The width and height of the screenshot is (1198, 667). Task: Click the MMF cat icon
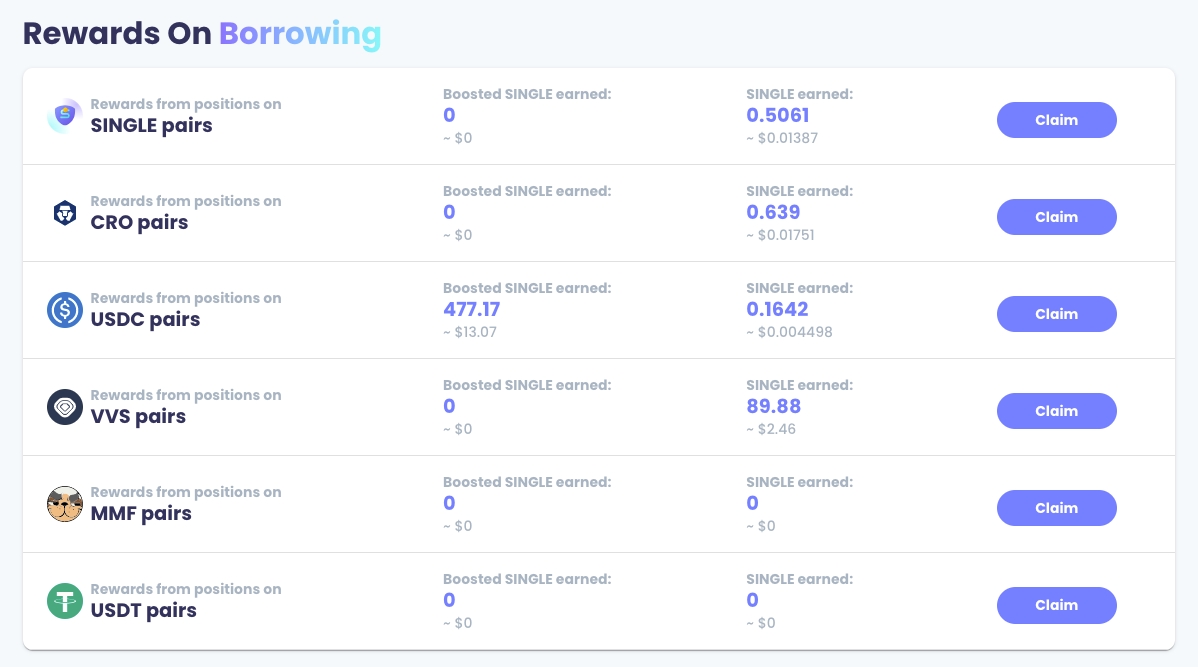[65, 504]
